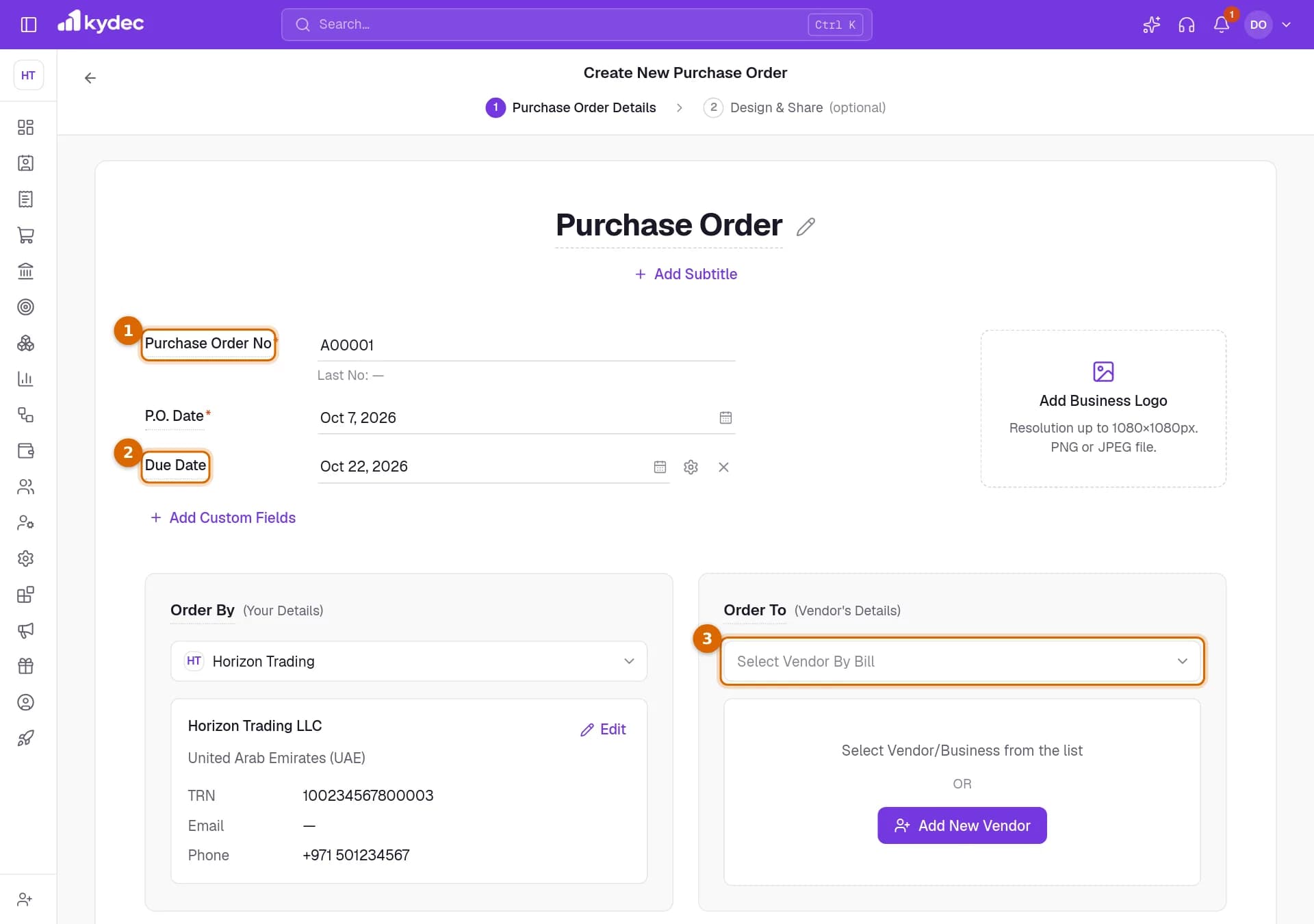Edit the Purchase Order title pencil
This screenshot has width=1314, height=924.
[x=806, y=227]
